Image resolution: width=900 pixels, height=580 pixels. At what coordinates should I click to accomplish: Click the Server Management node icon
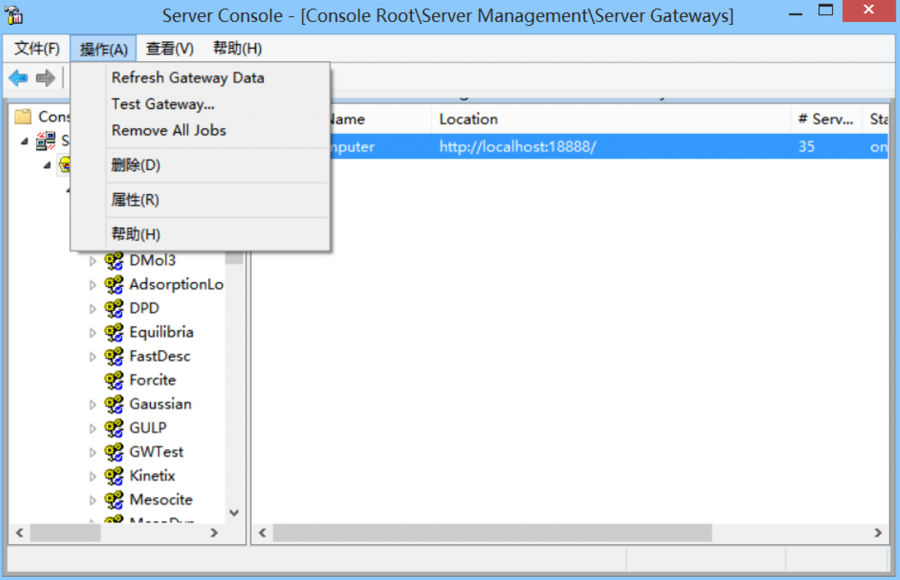pyautogui.click(x=45, y=141)
